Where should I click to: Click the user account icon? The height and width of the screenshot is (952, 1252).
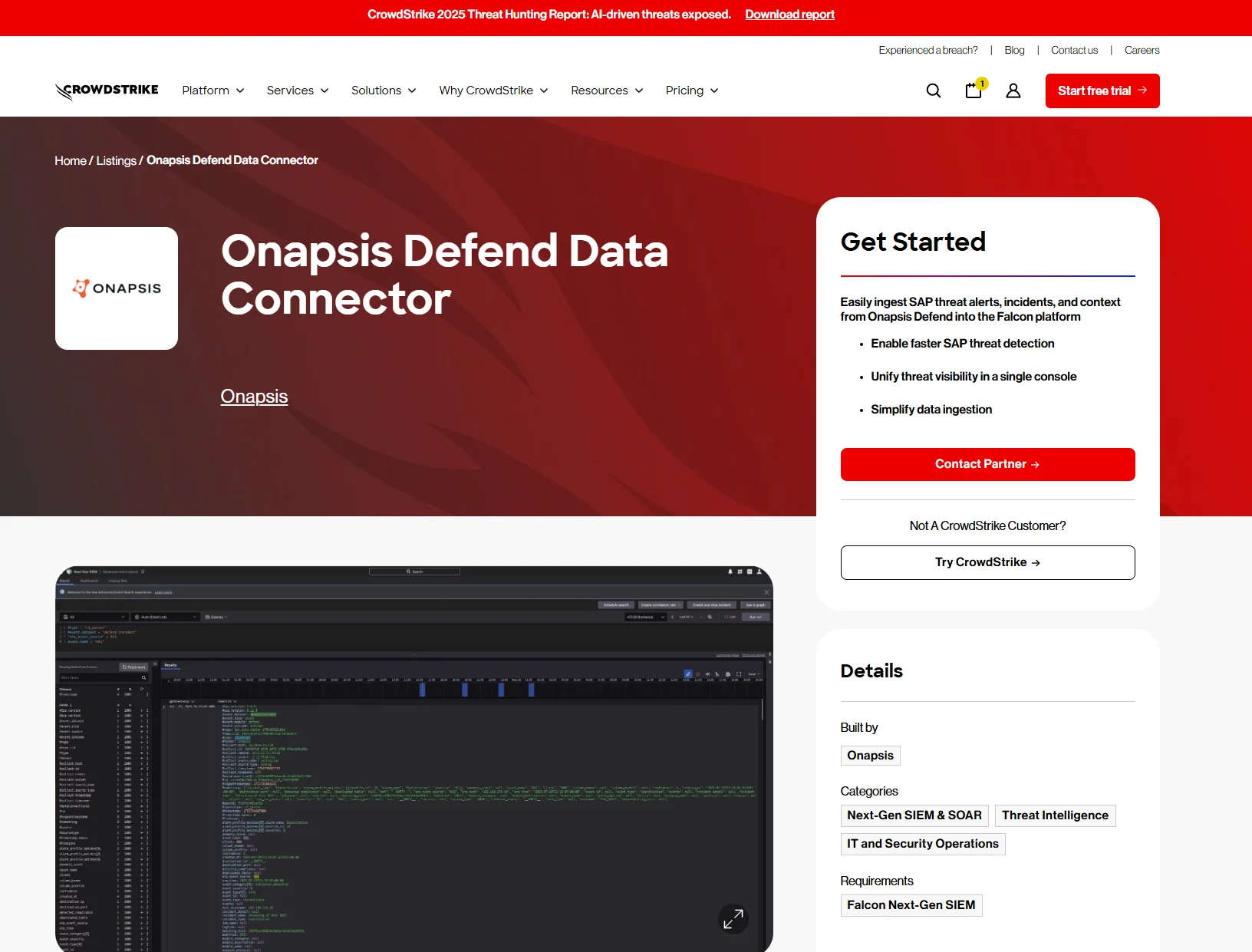(x=1013, y=91)
